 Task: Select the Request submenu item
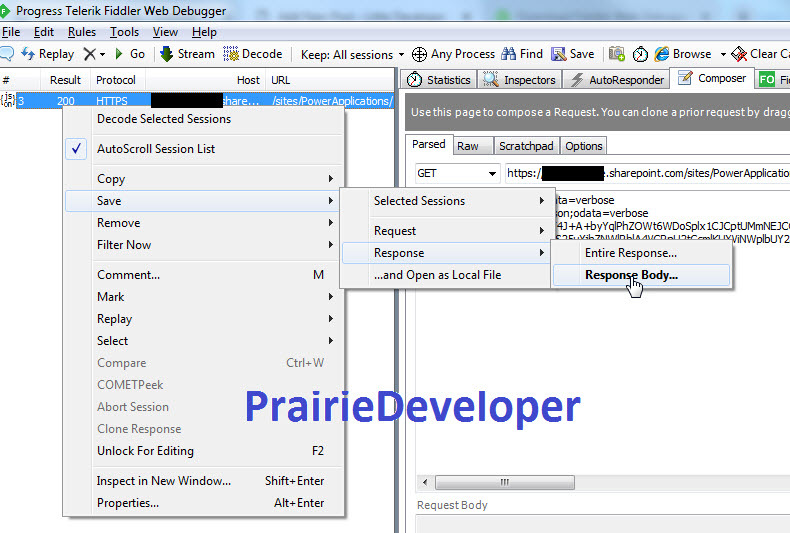click(x=445, y=231)
